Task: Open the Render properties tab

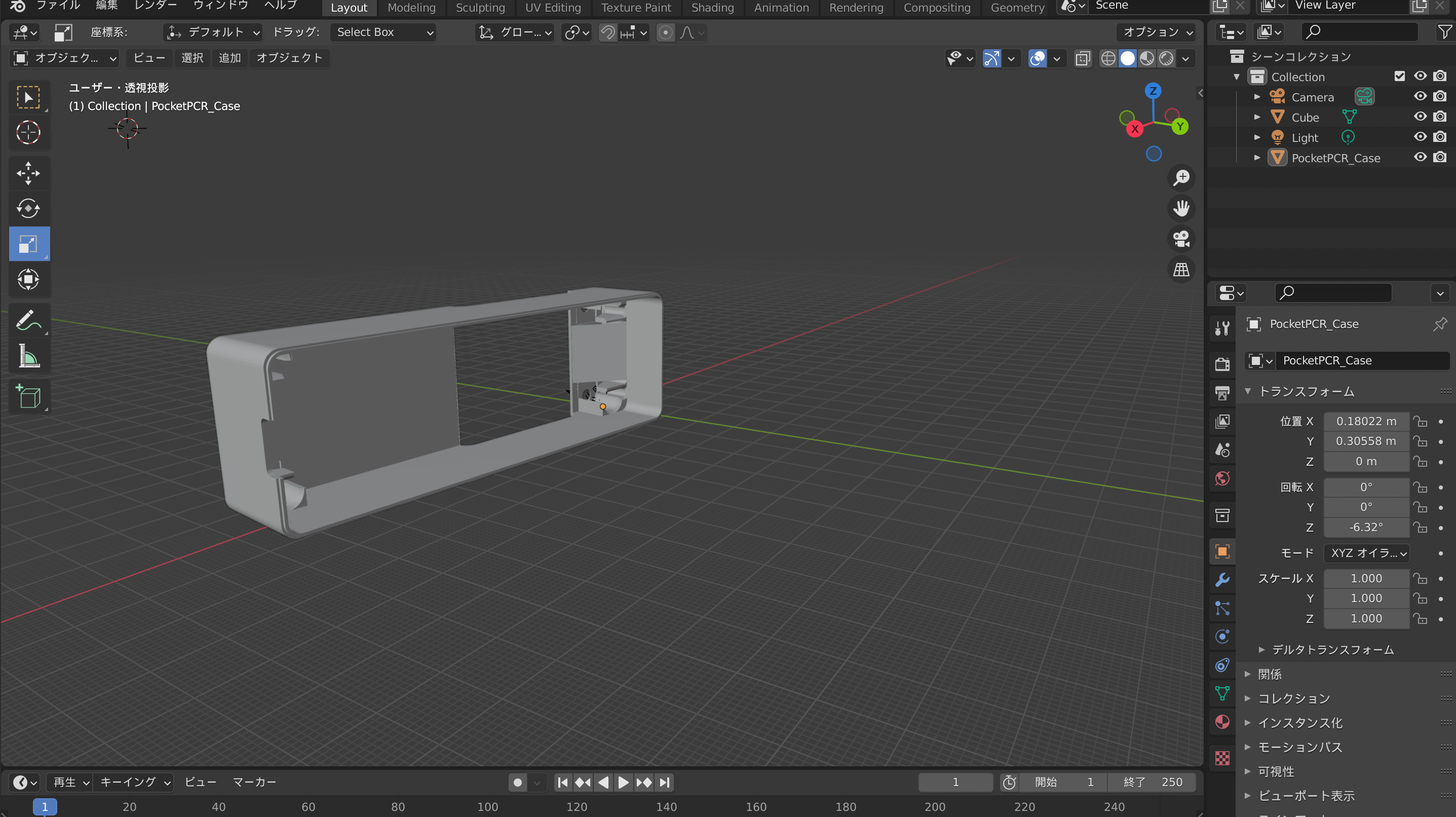Action: (x=1222, y=364)
